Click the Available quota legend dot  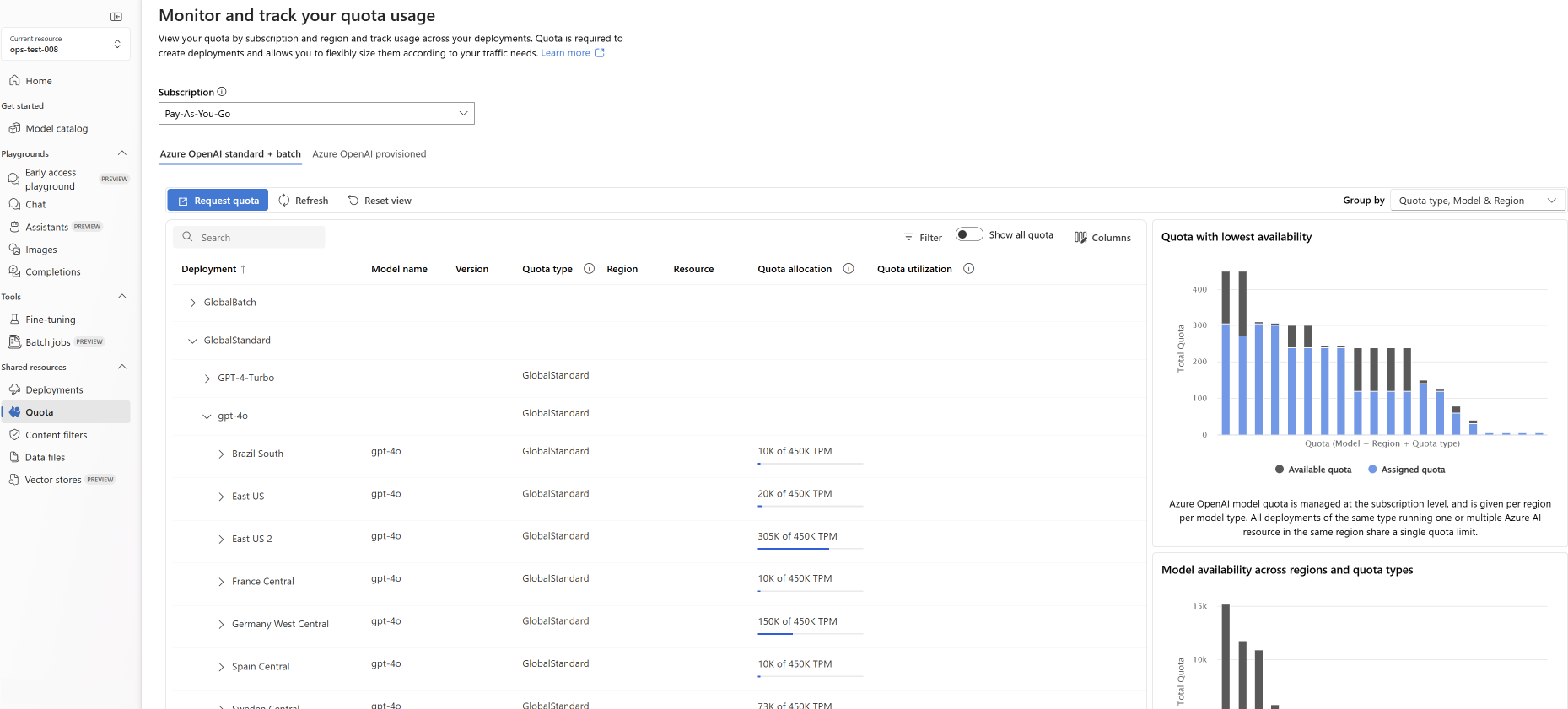click(1280, 470)
